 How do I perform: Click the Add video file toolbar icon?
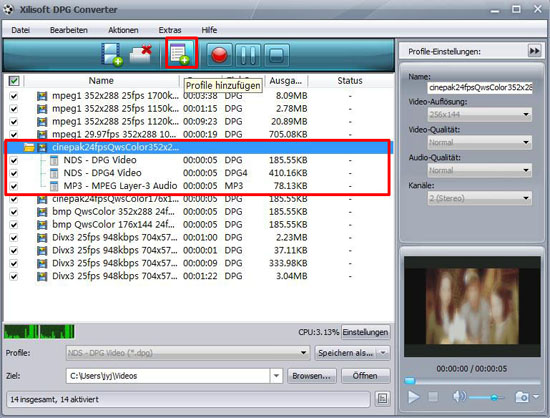[x=112, y=54]
